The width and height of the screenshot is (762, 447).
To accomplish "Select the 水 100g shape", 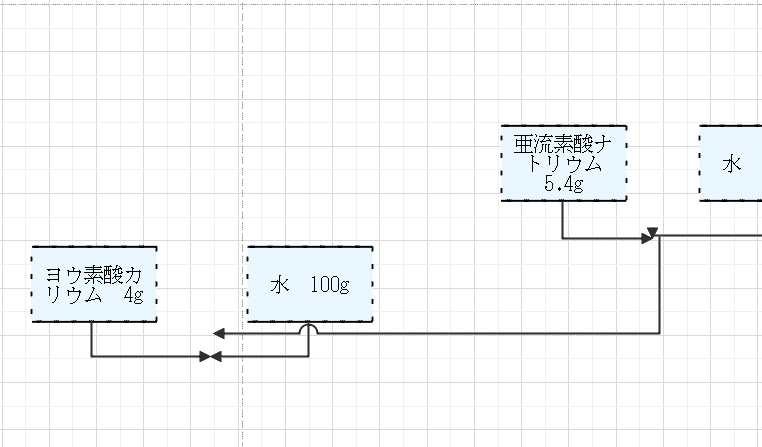I will click(310, 284).
